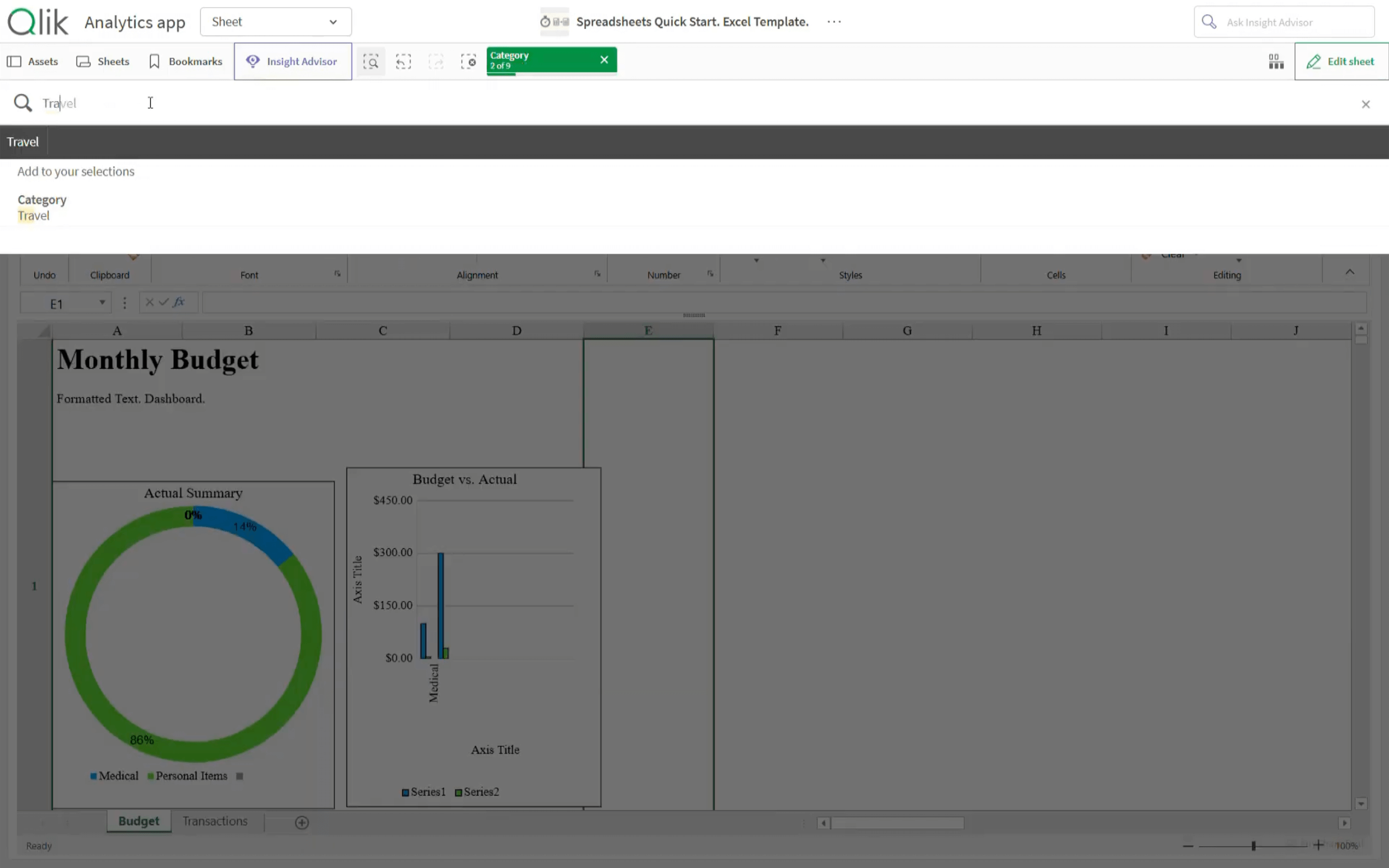
Task: Expand the cell name box dropdown
Action: tap(102, 302)
